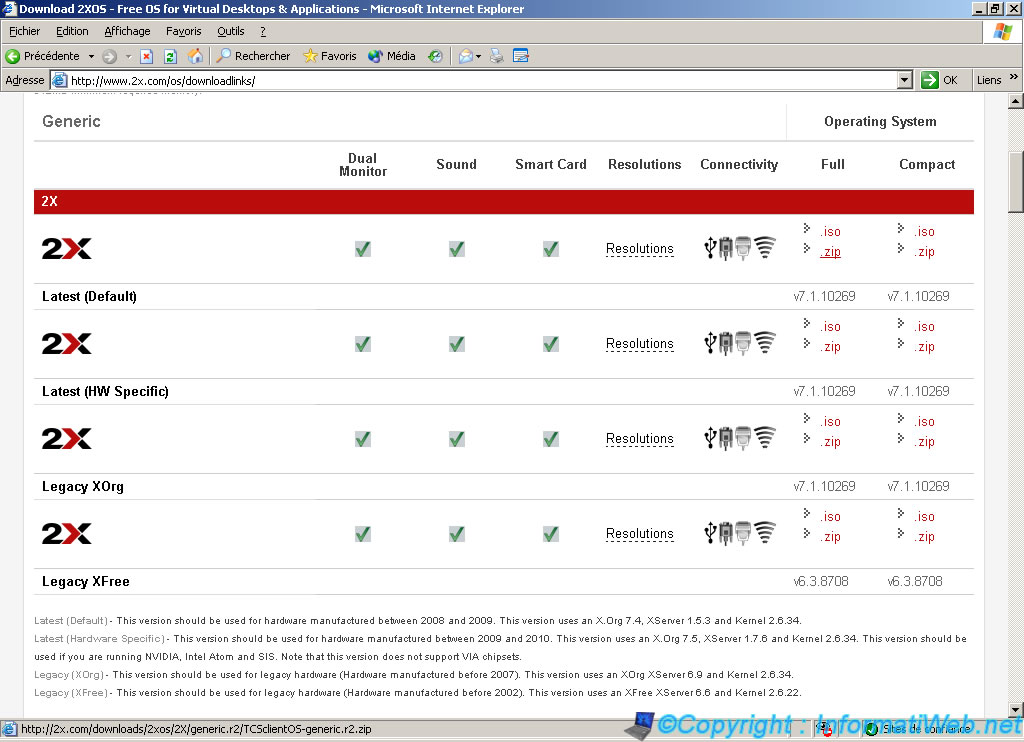Open the Rechercher search pane

point(253,56)
